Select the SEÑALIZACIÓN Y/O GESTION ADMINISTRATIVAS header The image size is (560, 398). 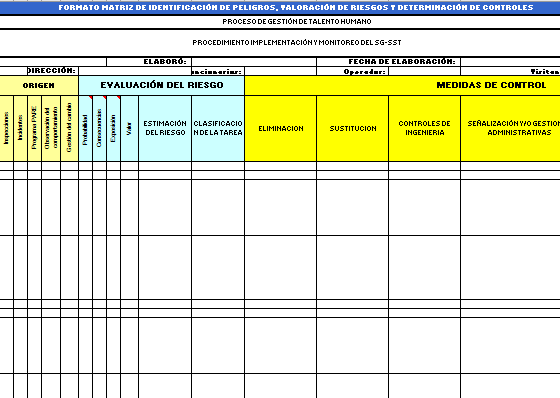pyautogui.click(x=510, y=128)
